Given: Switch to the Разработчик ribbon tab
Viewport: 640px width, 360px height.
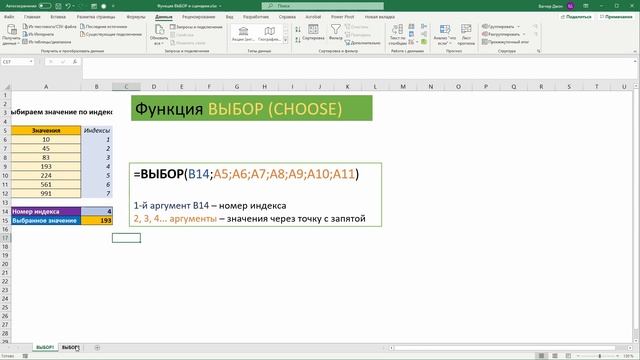Looking at the screenshot, I should (256, 17).
